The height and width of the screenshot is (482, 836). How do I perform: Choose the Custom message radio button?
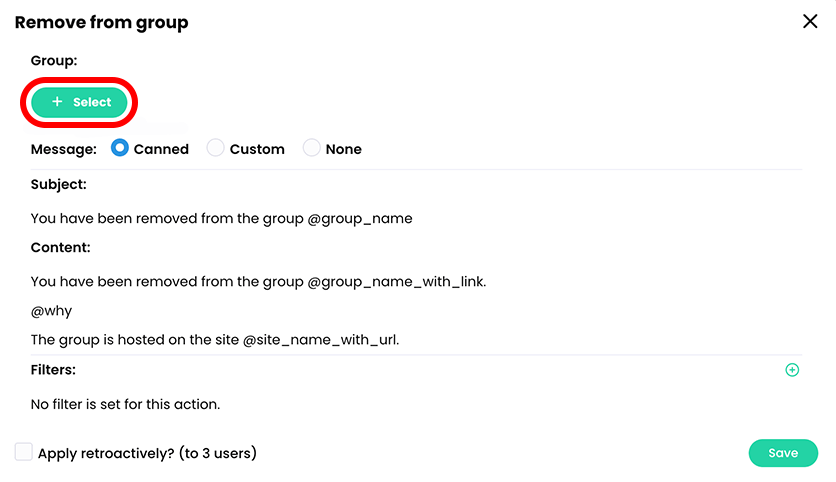tap(215, 148)
